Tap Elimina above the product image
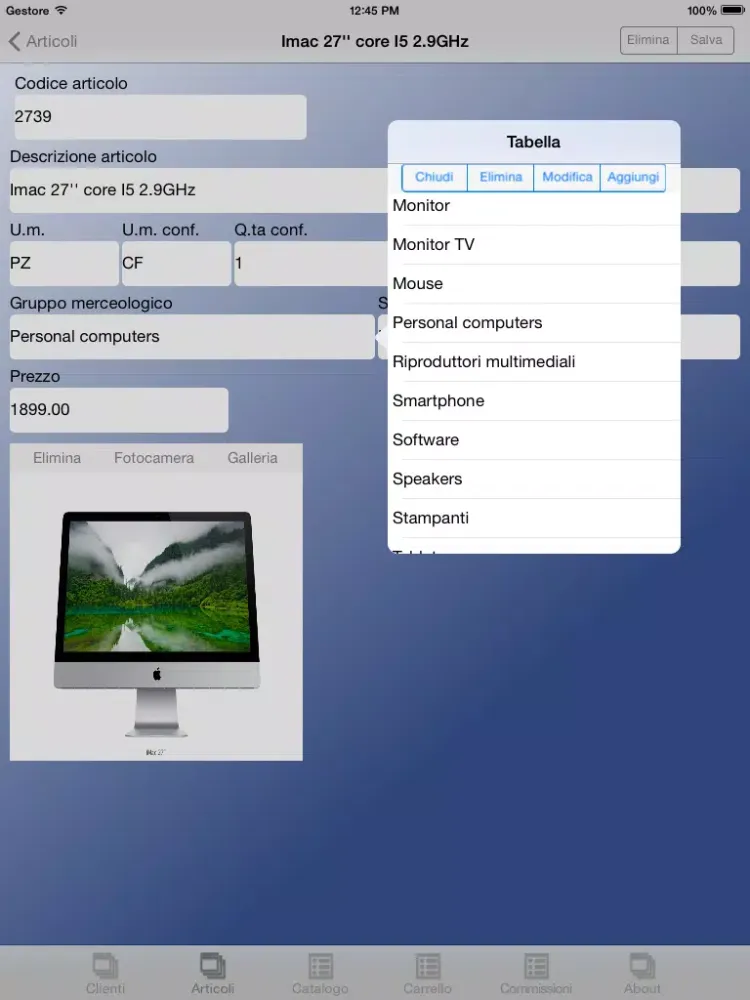 pyautogui.click(x=57, y=458)
